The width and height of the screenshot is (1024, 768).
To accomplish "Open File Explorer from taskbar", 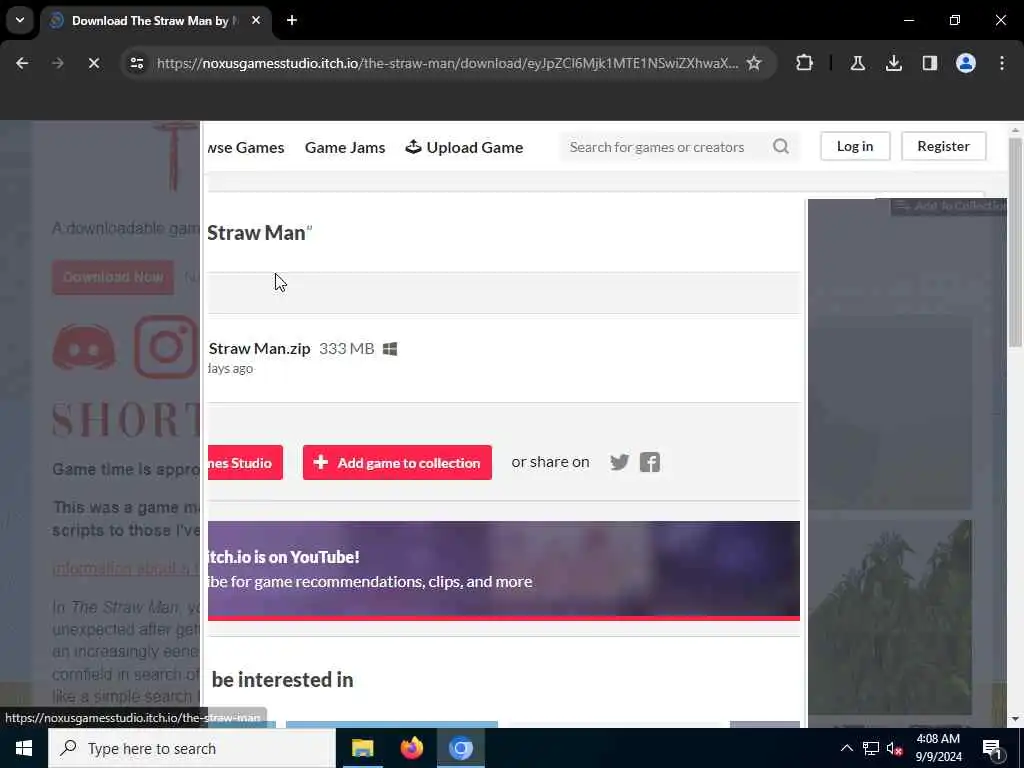I will (x=362, y=748).
